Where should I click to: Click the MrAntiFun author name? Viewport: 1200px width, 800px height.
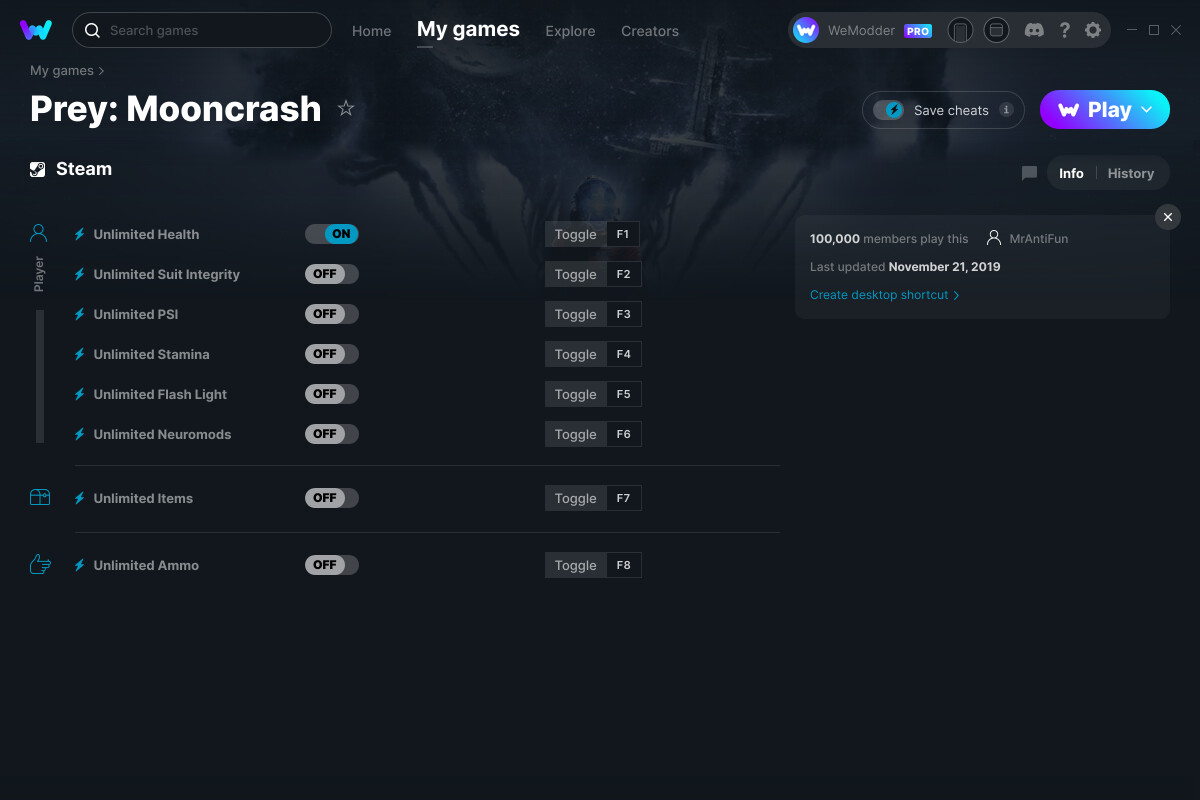tap(1039, 239)
